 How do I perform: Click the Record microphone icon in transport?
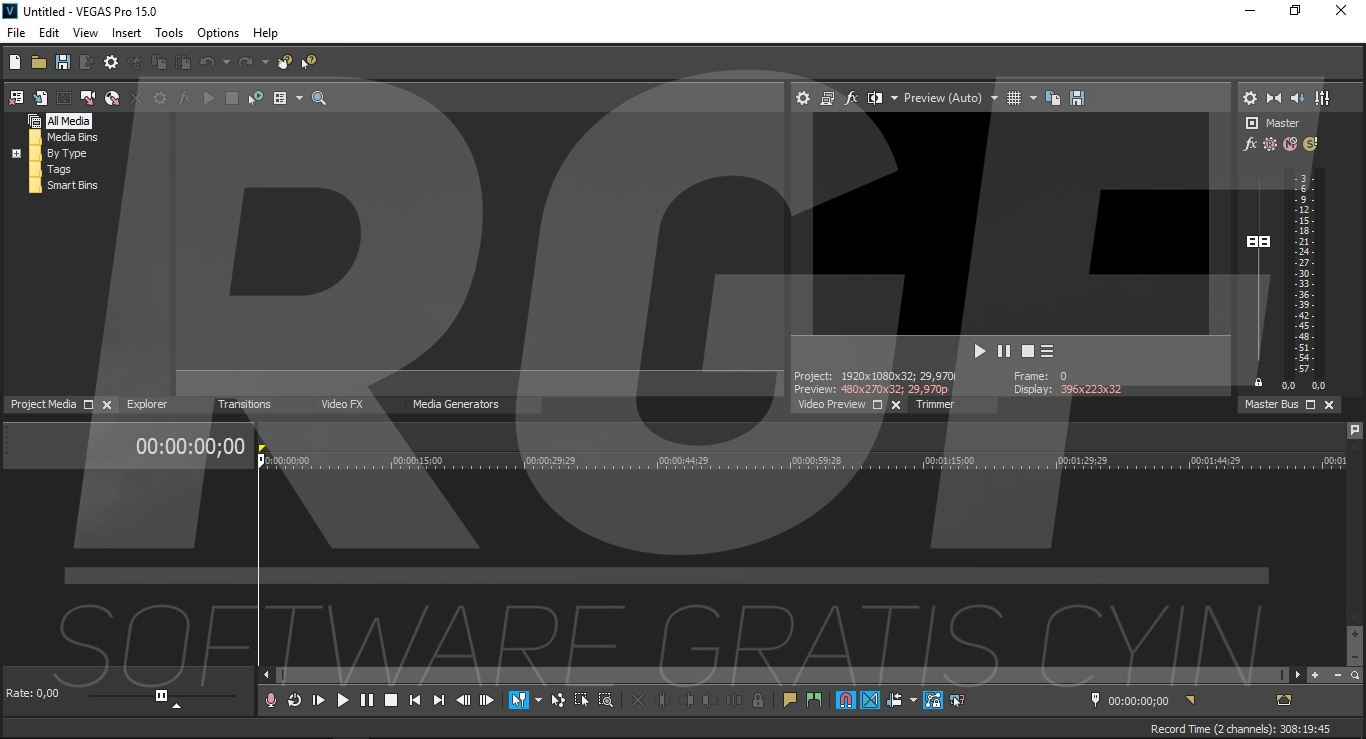pyautogui.click(x=270, y=700)
